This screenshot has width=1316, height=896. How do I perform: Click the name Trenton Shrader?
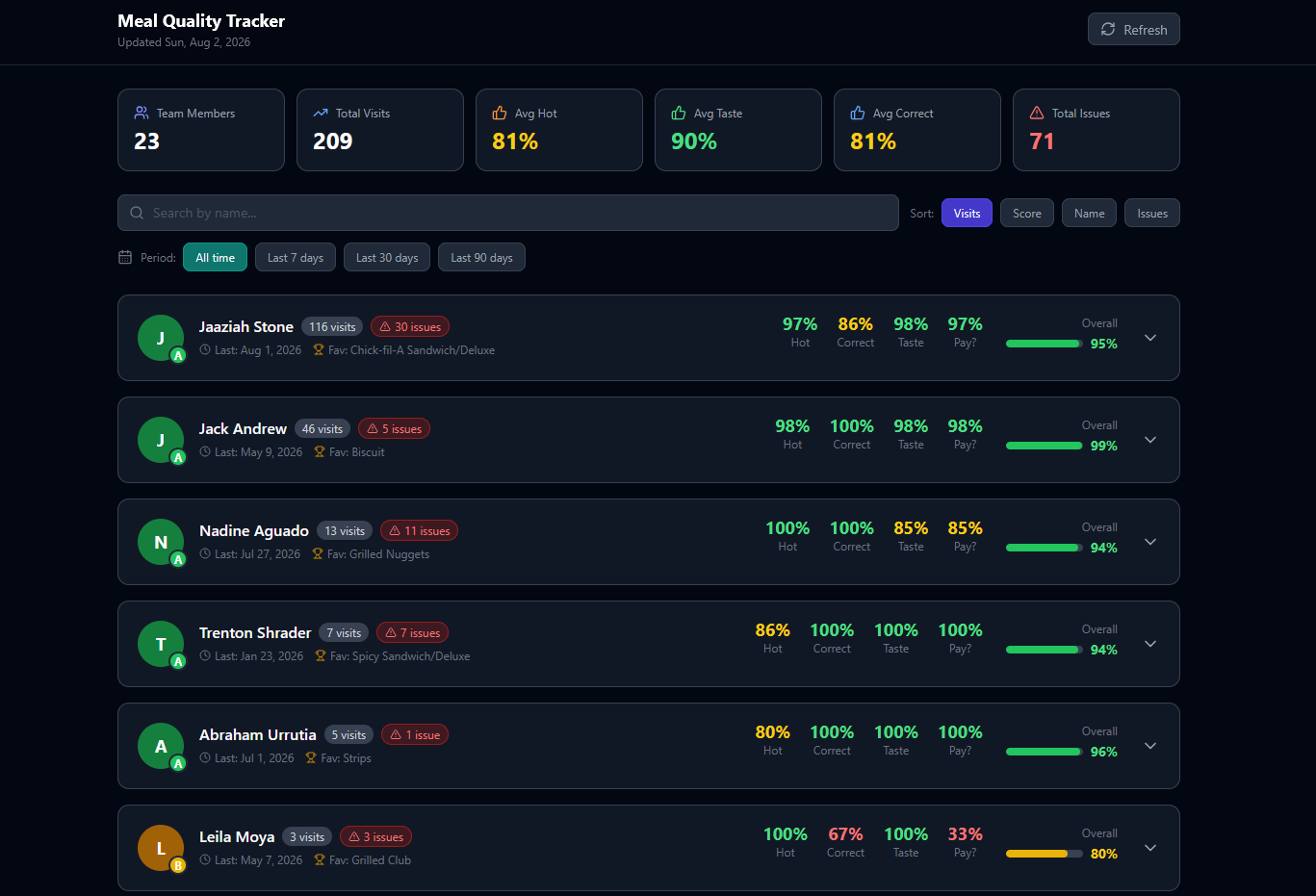(255, 632)
